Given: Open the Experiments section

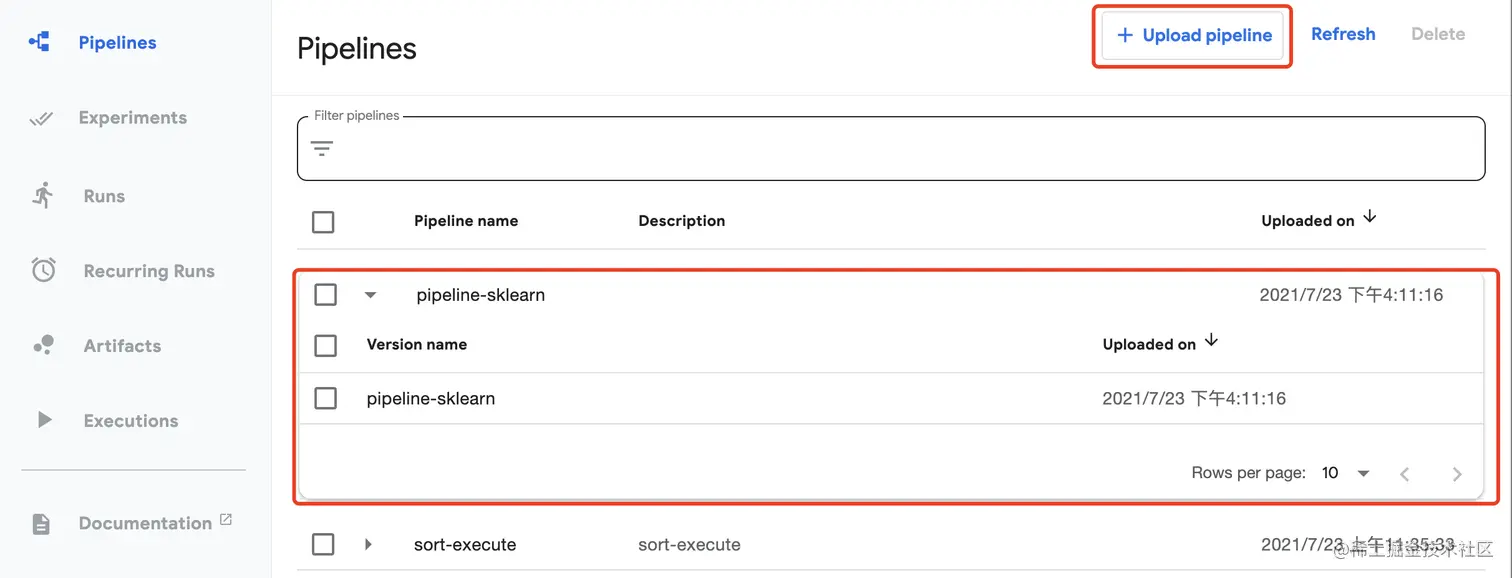Looking at the screenshot, I should tap(132, 118).
